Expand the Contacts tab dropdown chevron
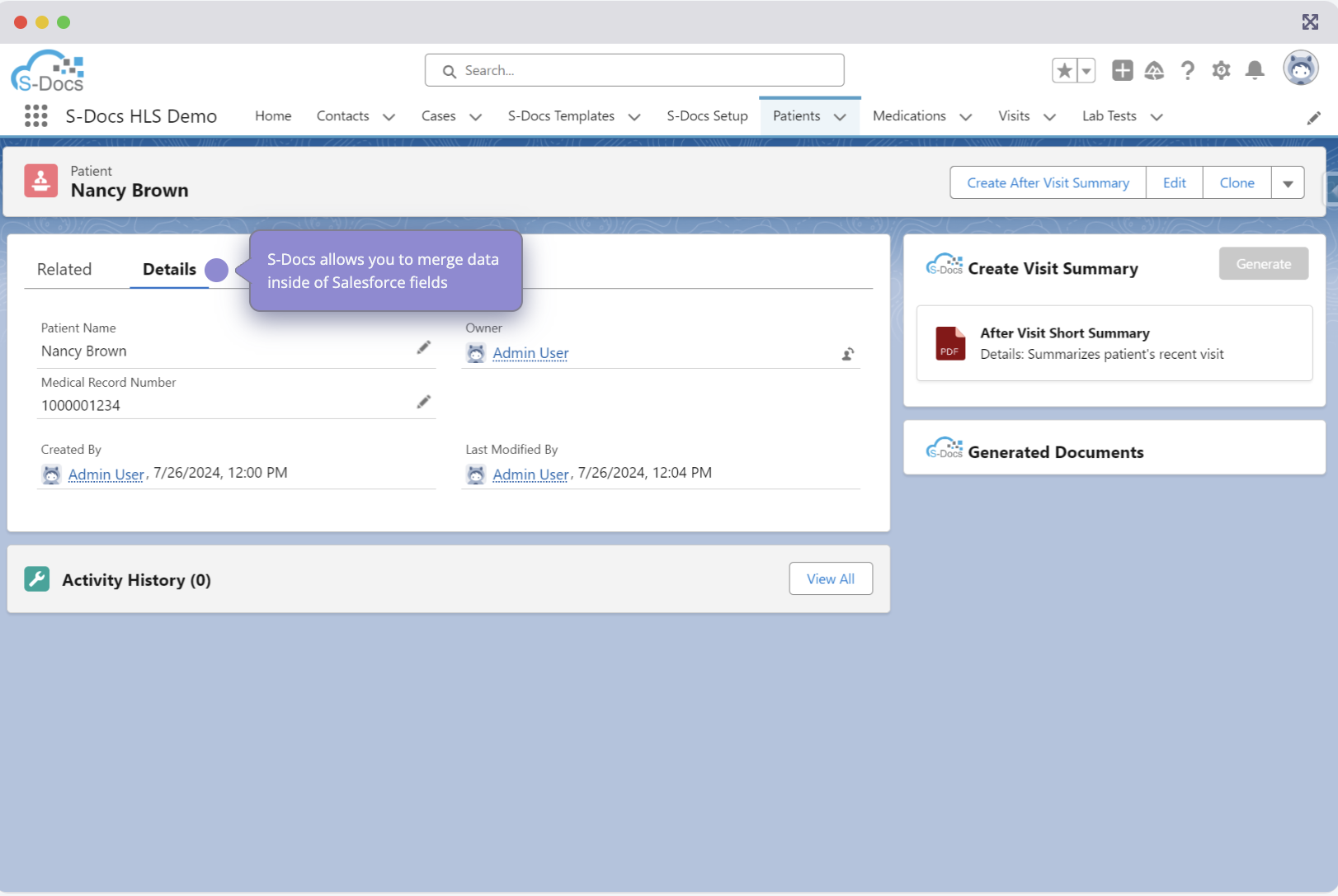Screen dimensions: 1338x896 [x=389, y=117]
